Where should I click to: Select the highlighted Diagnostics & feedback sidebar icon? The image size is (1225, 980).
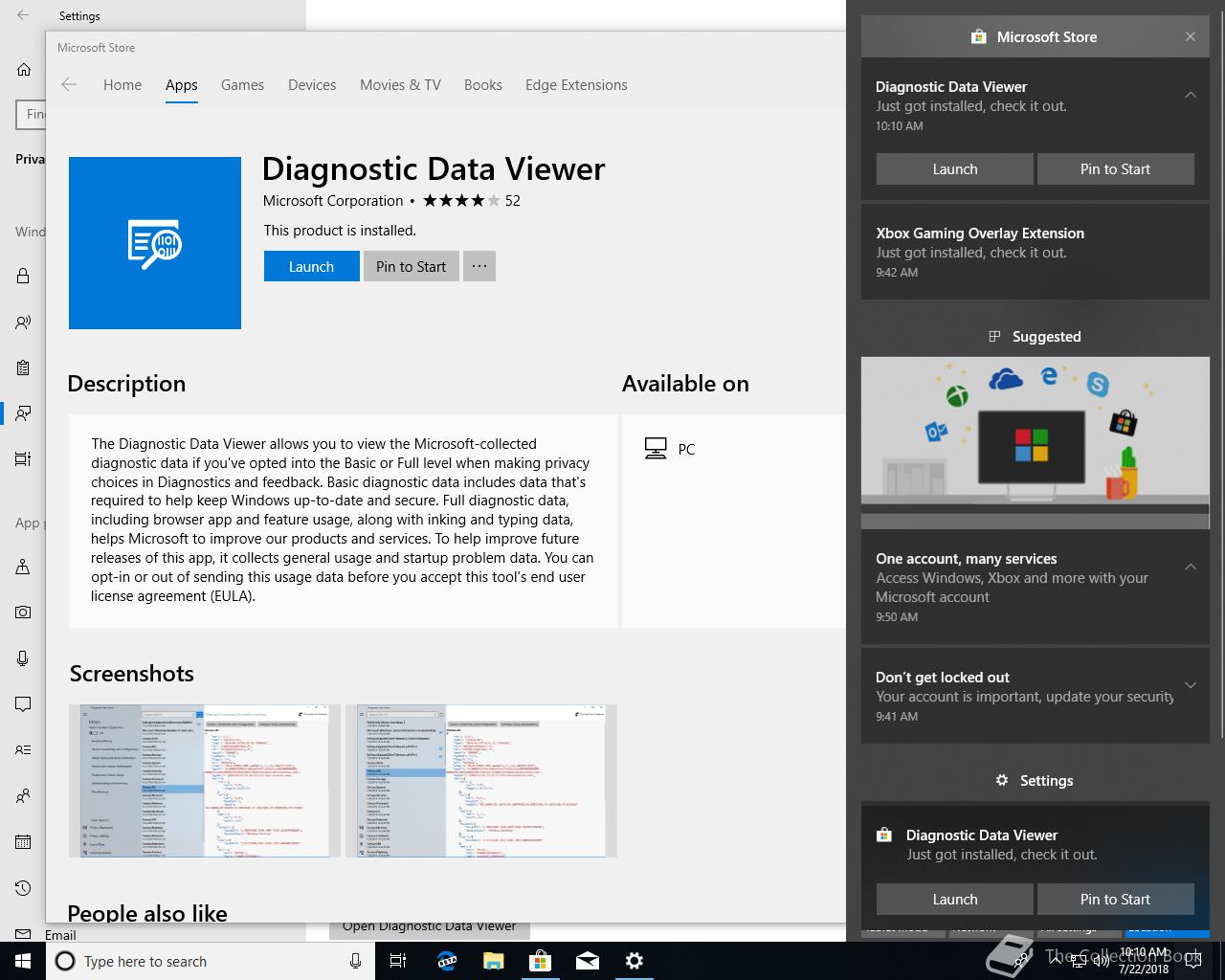[x=23, y=413]
